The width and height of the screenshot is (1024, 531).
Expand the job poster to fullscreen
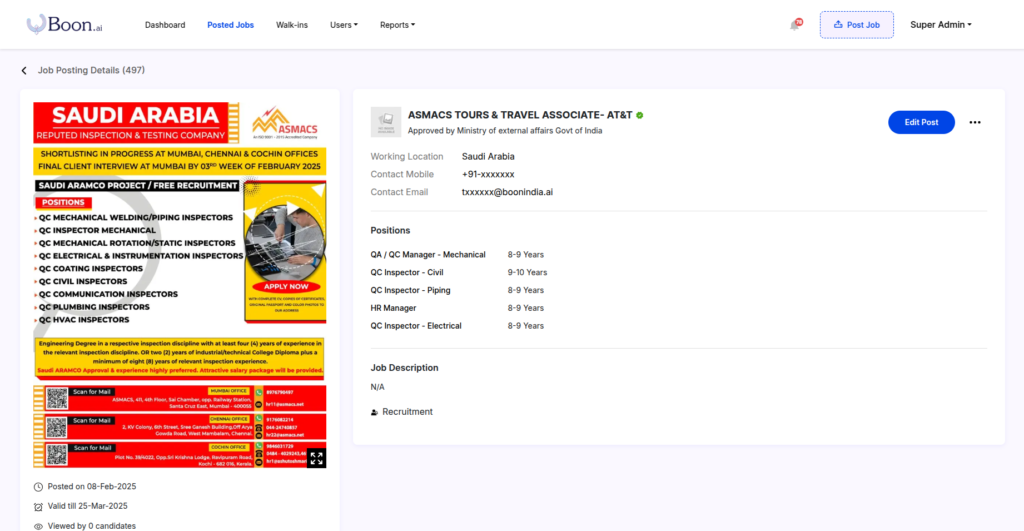(316, 458)
